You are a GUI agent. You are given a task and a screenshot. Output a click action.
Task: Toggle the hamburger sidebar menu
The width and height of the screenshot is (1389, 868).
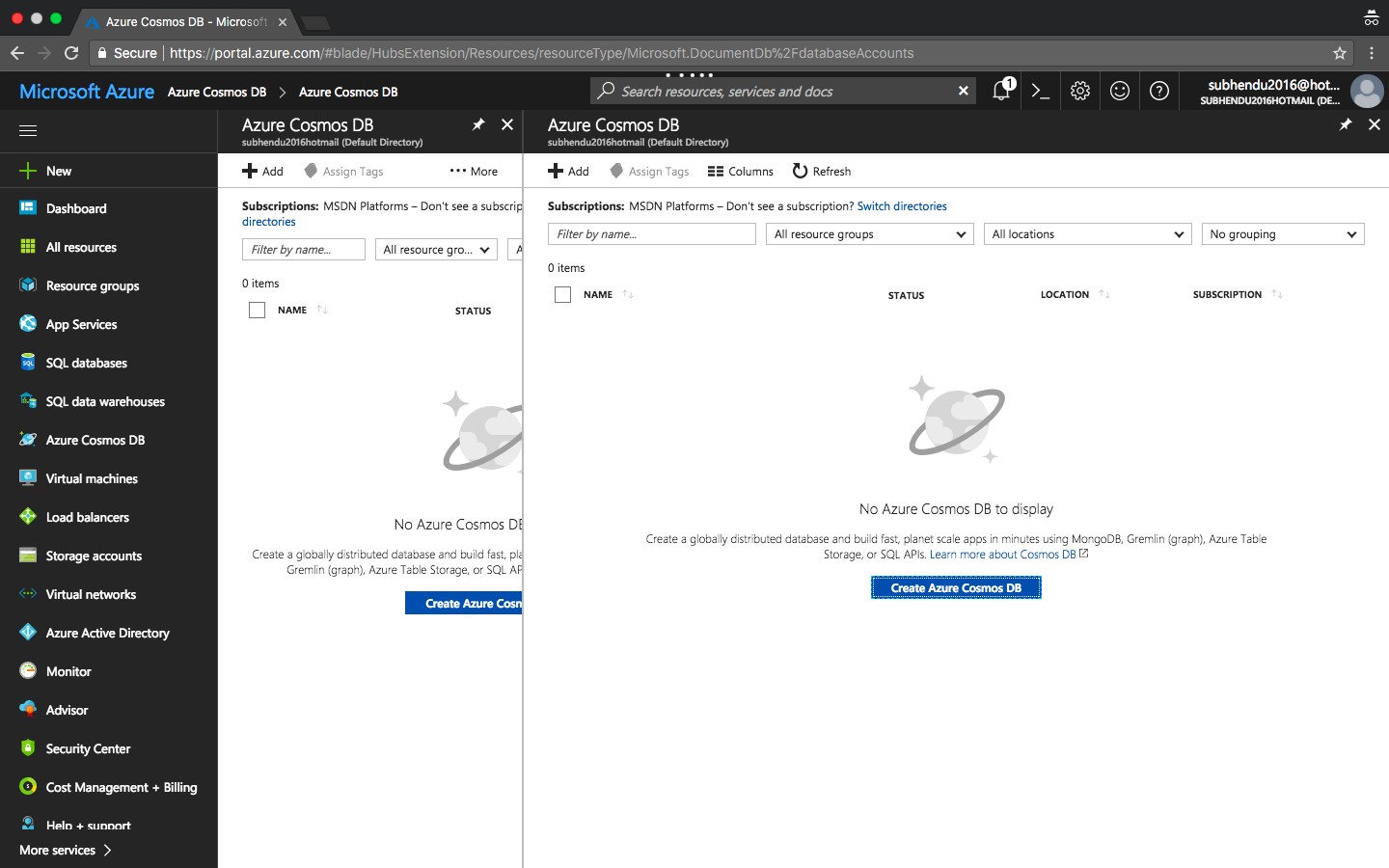[28, 130]
